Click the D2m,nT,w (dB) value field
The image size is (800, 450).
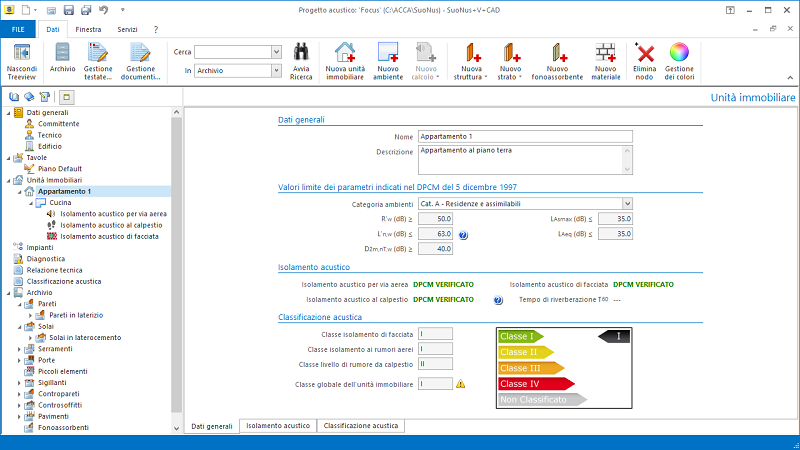(x=435, y=248)
